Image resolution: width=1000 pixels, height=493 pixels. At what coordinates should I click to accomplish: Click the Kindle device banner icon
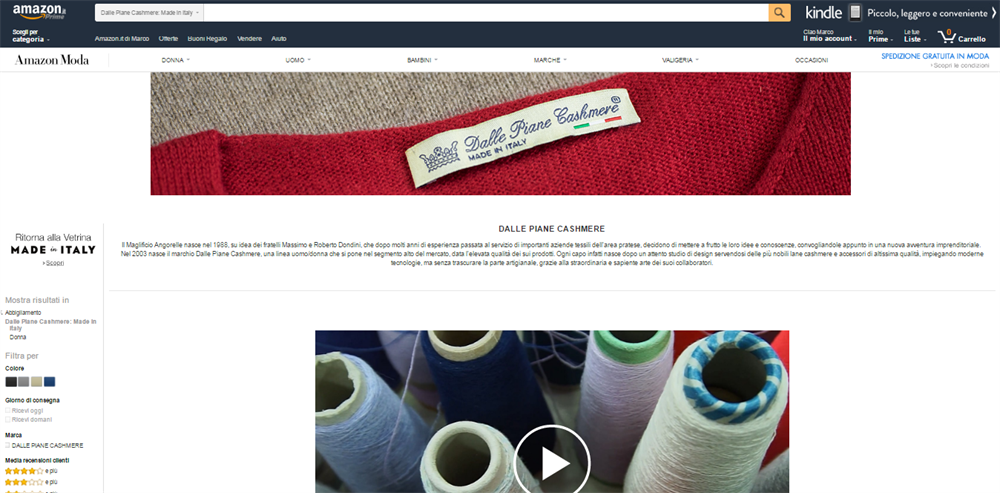point(855,12)
